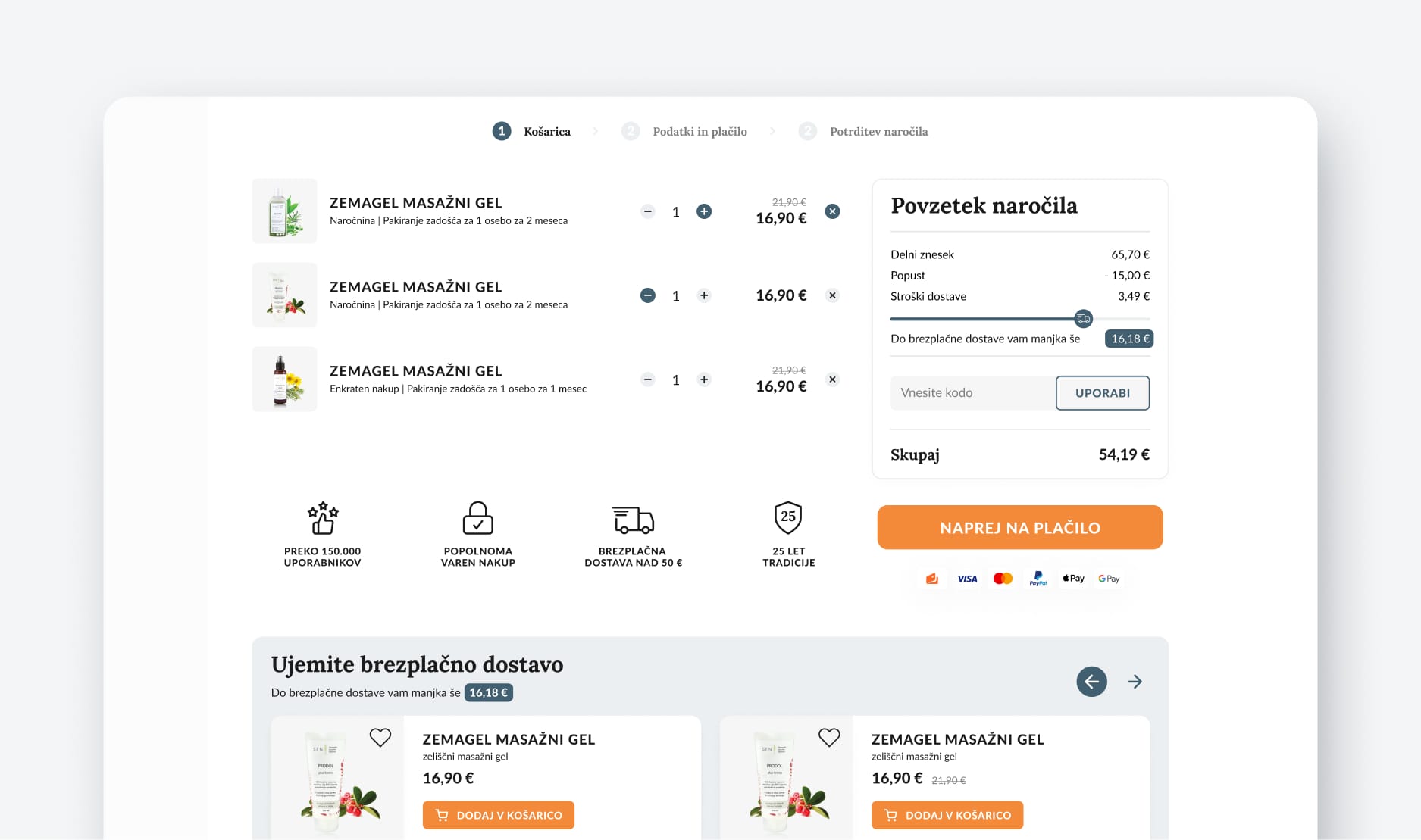Show next recommended products arrow
The width and height of the screenshot is (1421, 840).
pos(1135,682)
